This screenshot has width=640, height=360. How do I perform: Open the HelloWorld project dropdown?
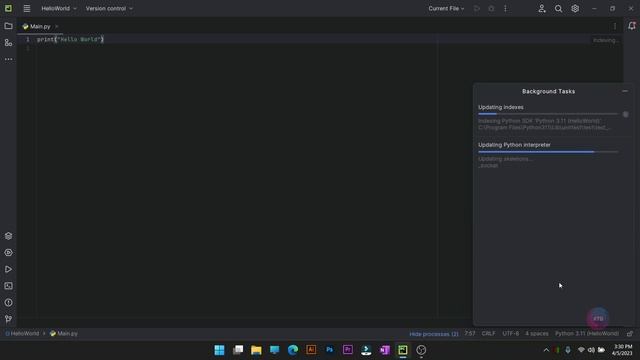click(59, 9)
